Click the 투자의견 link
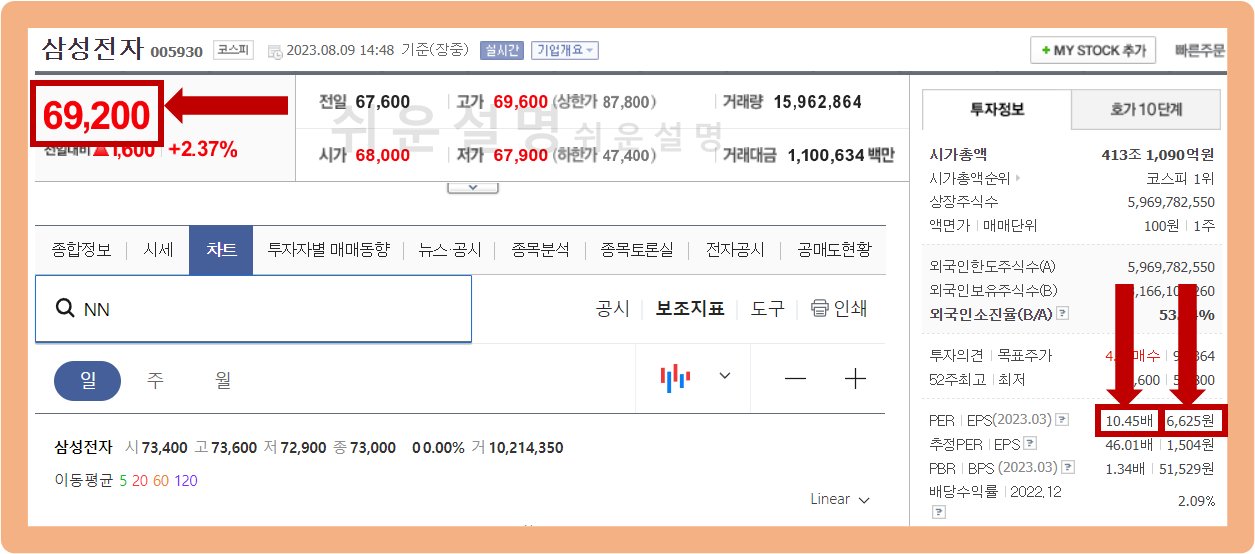 pos(957,355)
